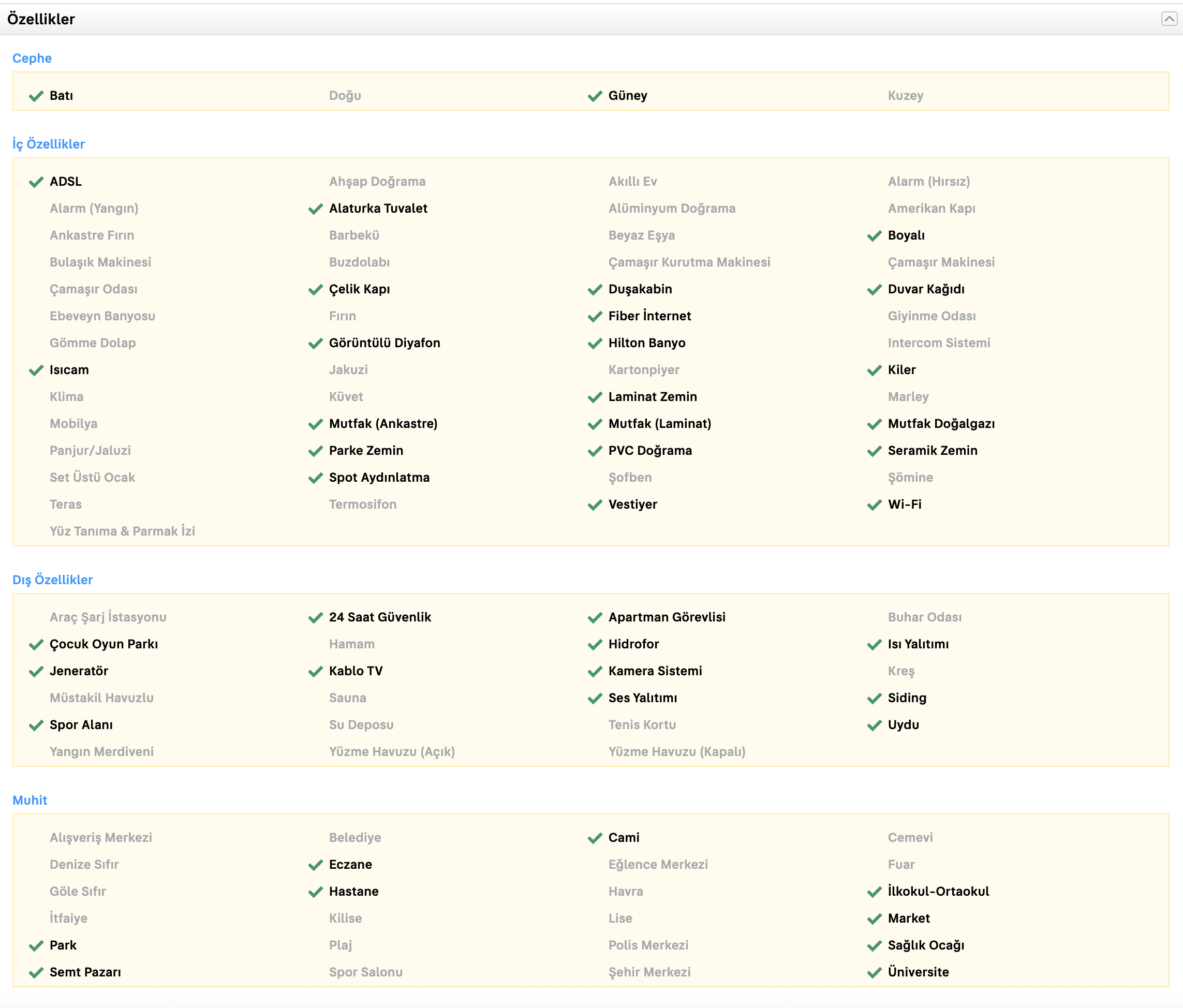Click the checkmark beside Üniversite
The width and height of the screenshot is (1183, 1008).
[874, 973]
